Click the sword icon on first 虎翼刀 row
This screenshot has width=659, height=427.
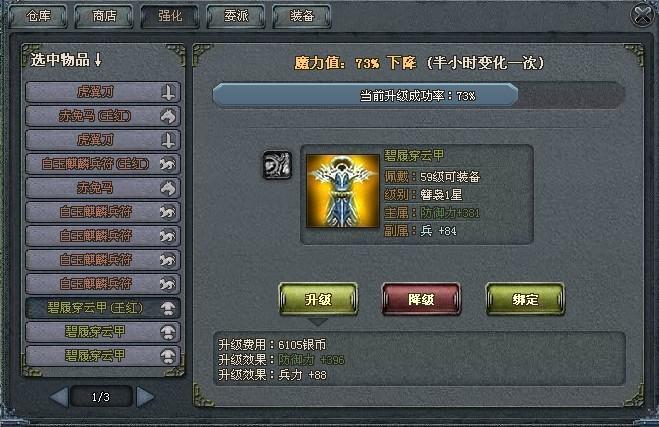tap(169, 92)
